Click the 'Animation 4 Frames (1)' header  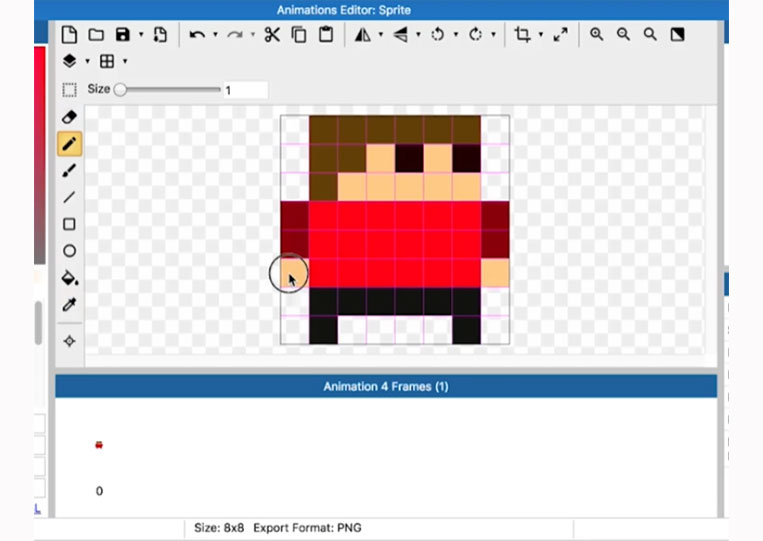pos(386,387)
